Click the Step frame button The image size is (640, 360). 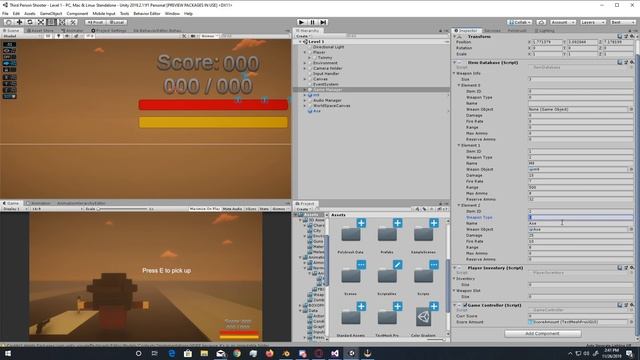click(x=323, y=22)
